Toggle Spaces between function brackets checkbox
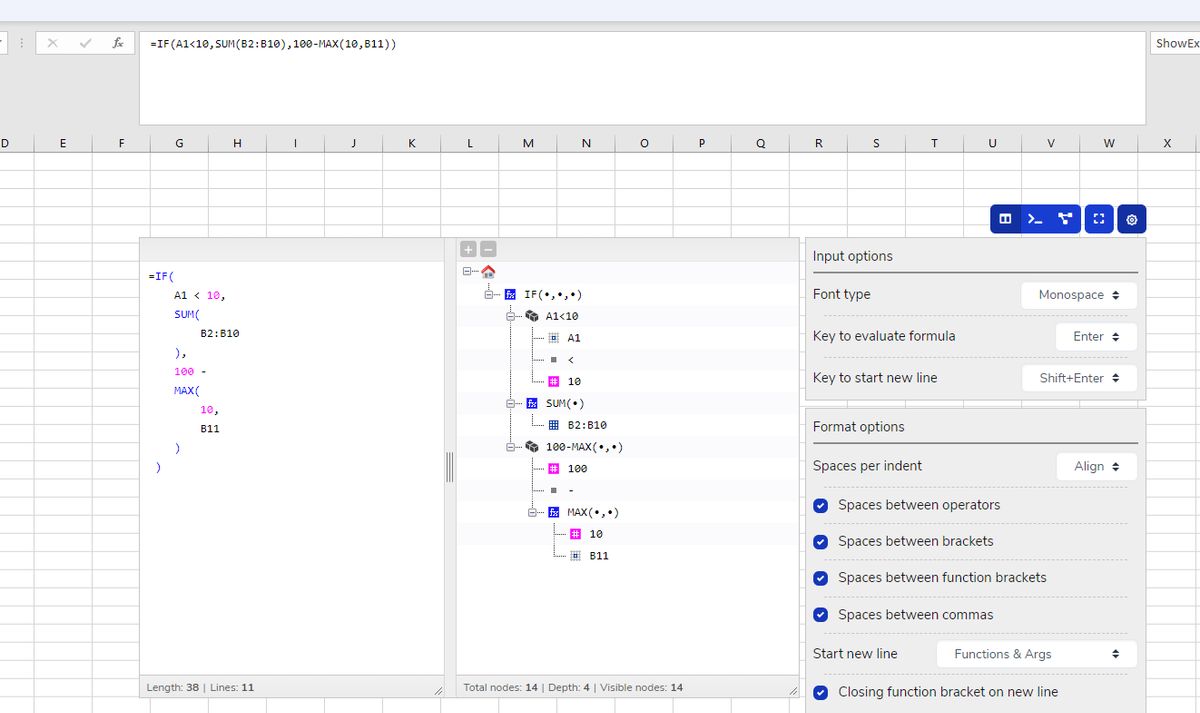The image size is (1200, 713). 821,578
